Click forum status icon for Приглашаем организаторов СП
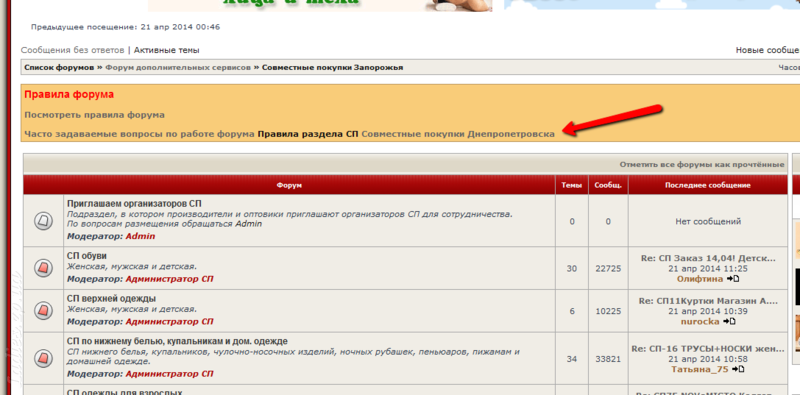This screenshot has height=395, width=800. click(x=43, y=221)
